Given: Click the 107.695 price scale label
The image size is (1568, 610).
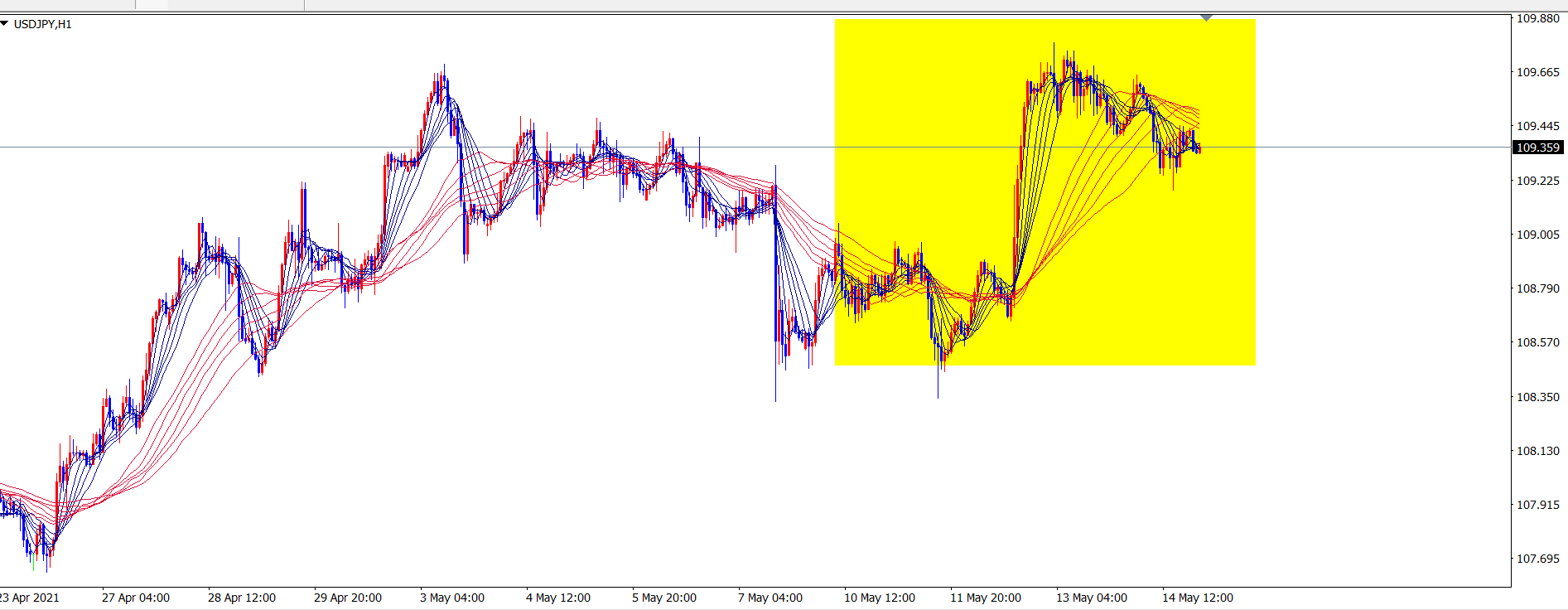Looking at the screenshot, I should click(1538, 559).
